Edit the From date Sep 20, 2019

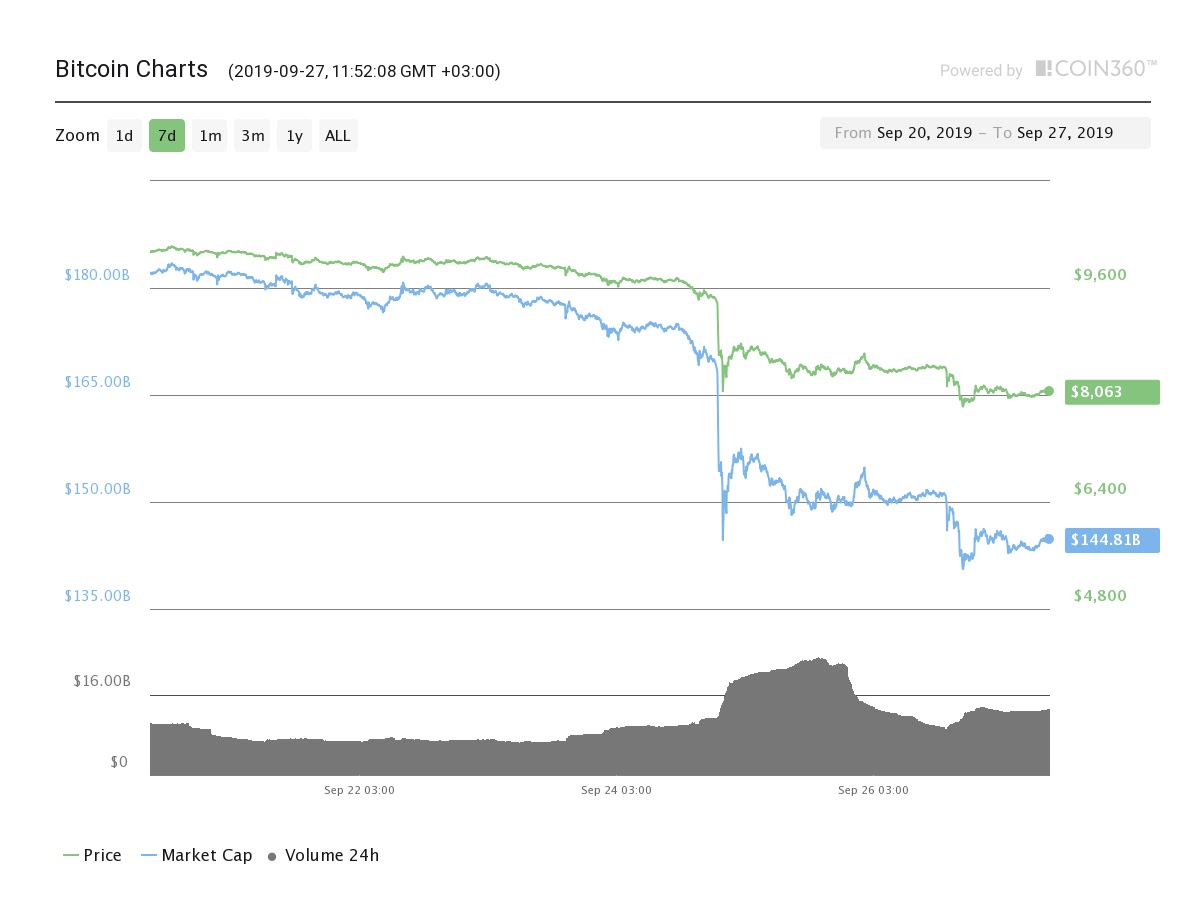(924, 133)
